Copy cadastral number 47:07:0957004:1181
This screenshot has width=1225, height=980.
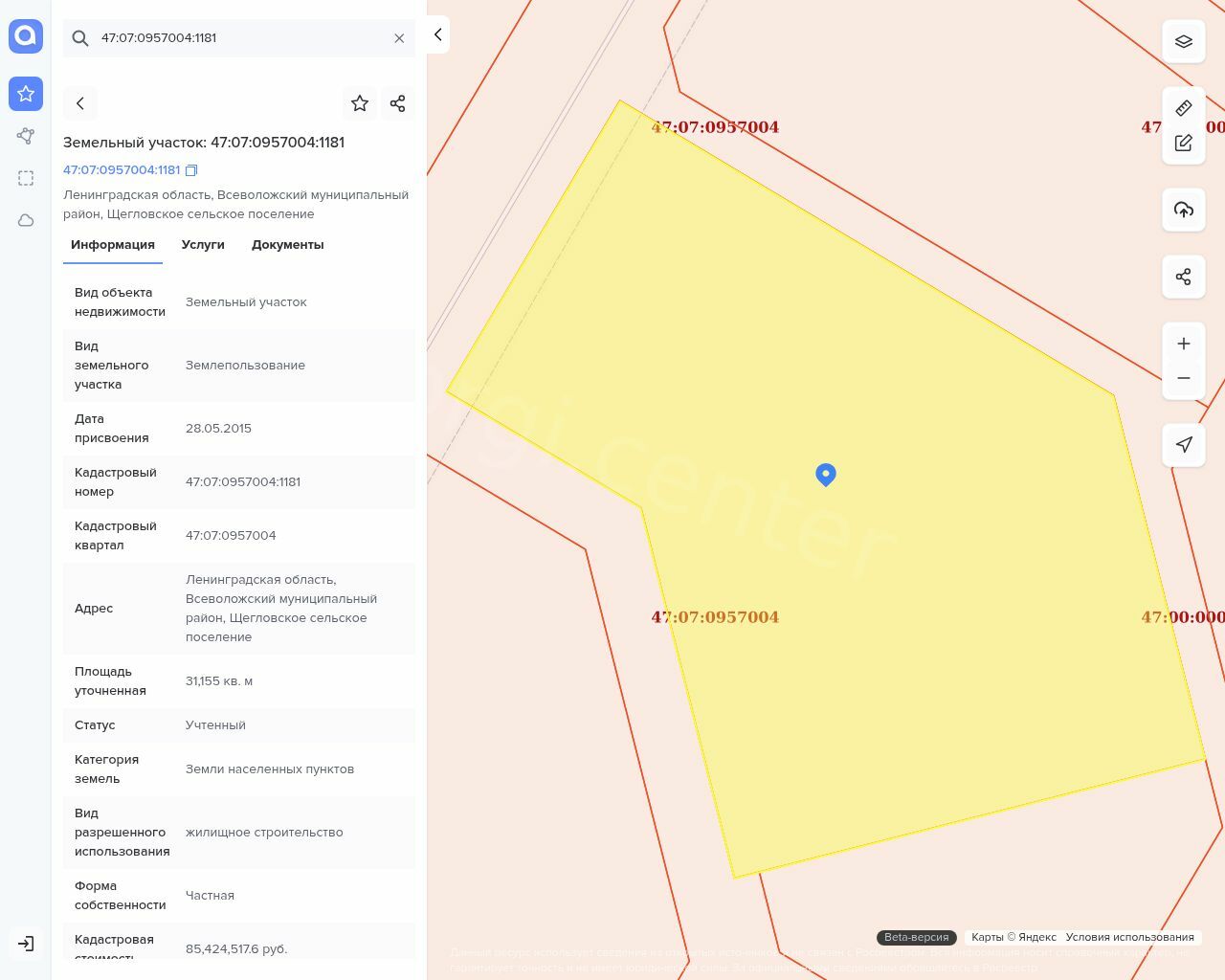coord(191,170)
